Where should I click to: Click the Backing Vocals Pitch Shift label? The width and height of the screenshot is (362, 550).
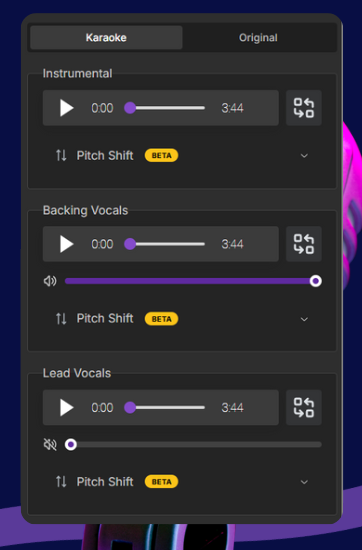(105, 318)
